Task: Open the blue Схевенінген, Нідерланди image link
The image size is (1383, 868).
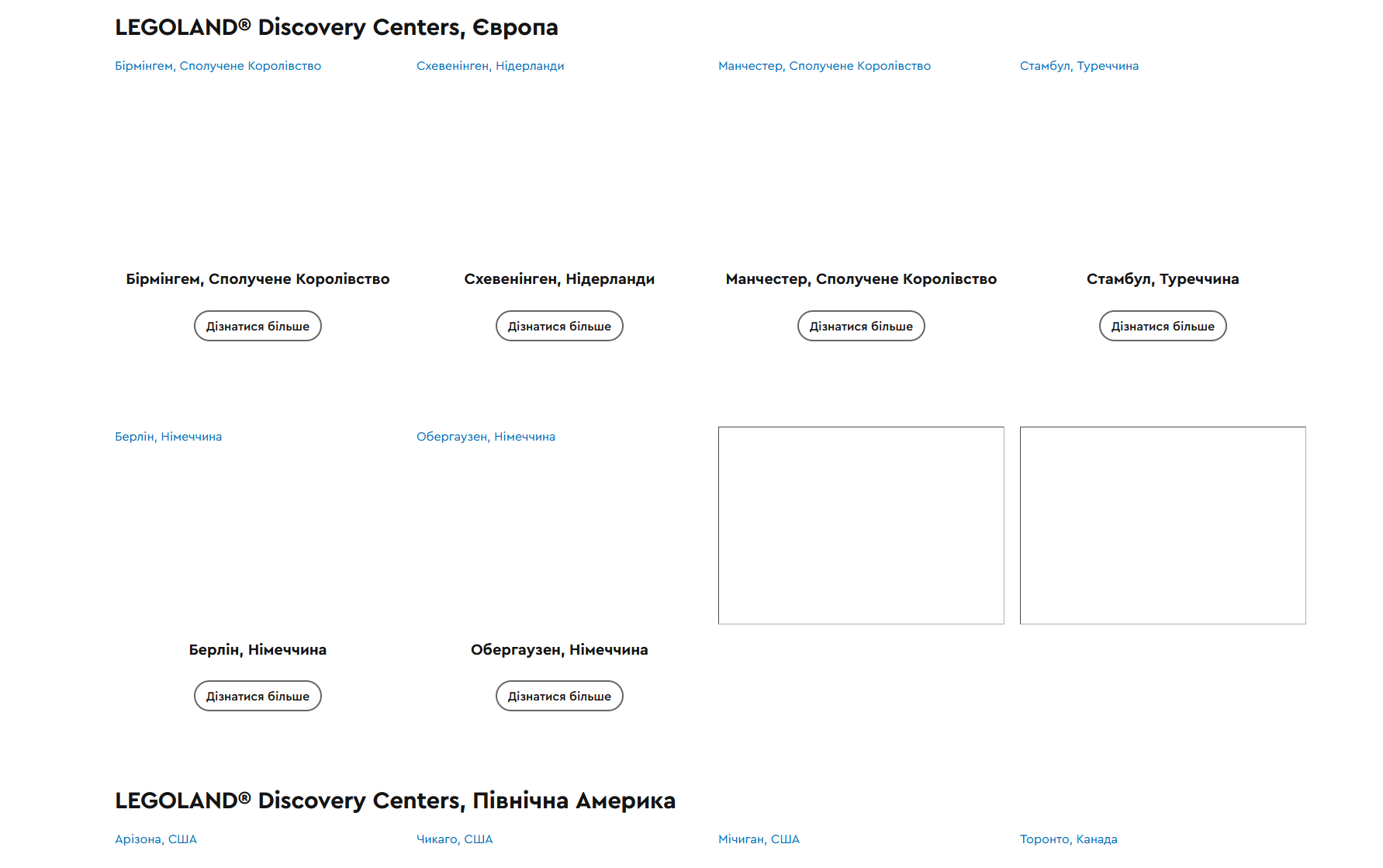Action: 490,66
